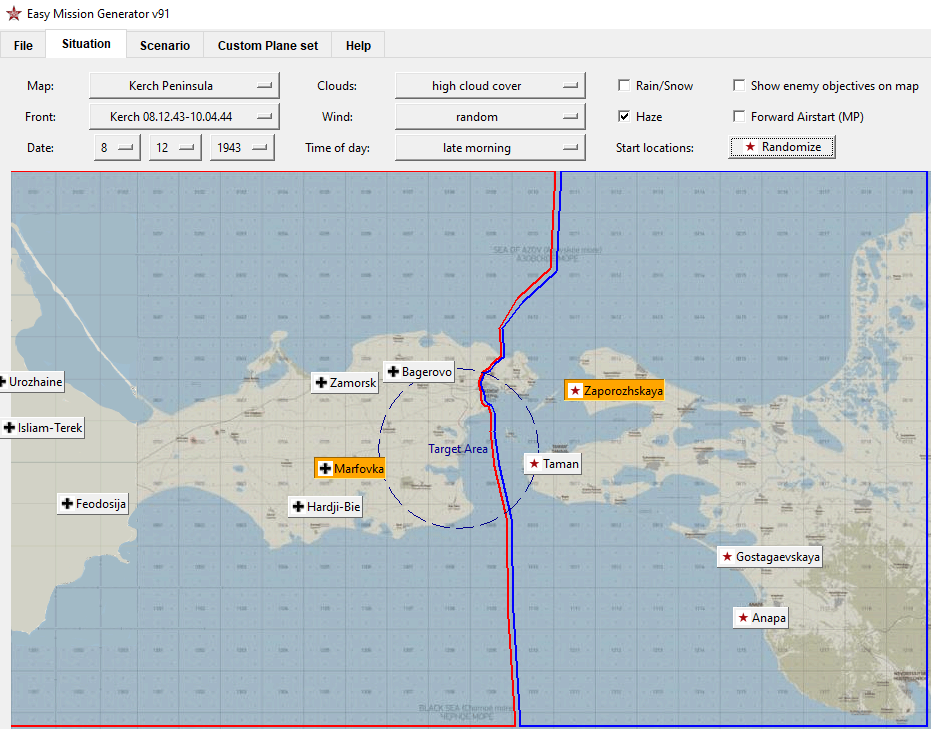This screenshot has height=729, width=931.
Task: Select the Bagerovo airfield marker
Action: coord(419,372)
